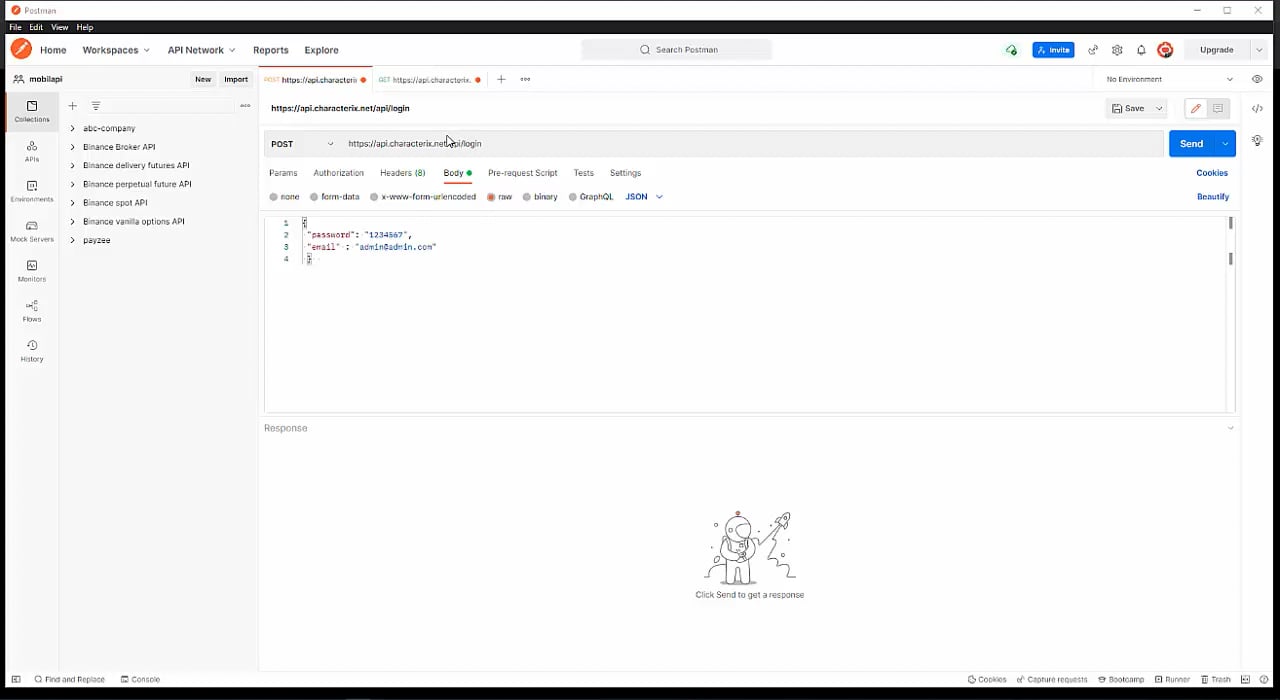The width and height of the screenshot is (1280, 700).
Task: Click the Send button
Action: [1191, 144]
